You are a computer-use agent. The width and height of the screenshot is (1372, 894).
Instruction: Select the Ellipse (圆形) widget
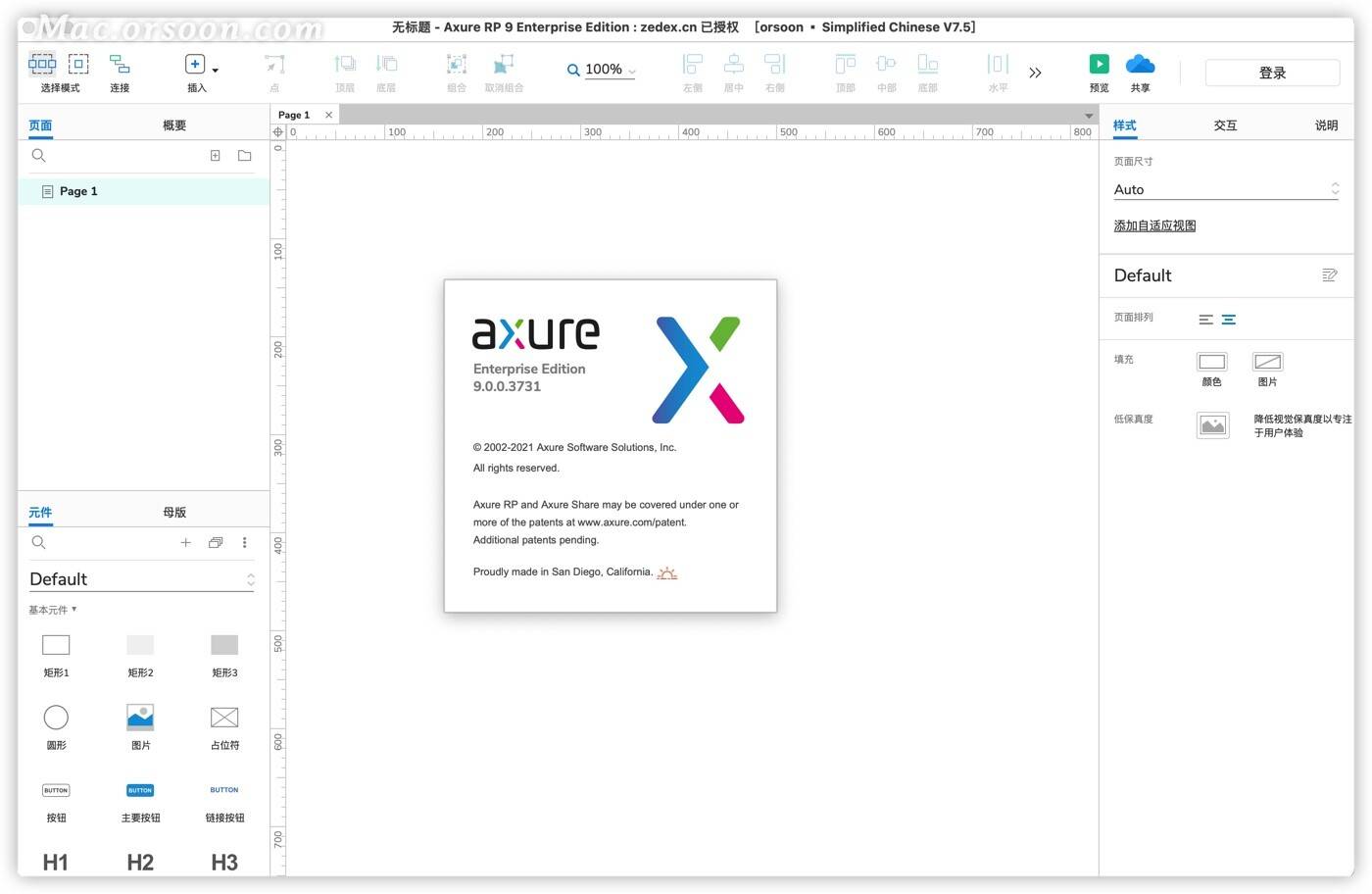pyautogui.click(x=56, y=727)
